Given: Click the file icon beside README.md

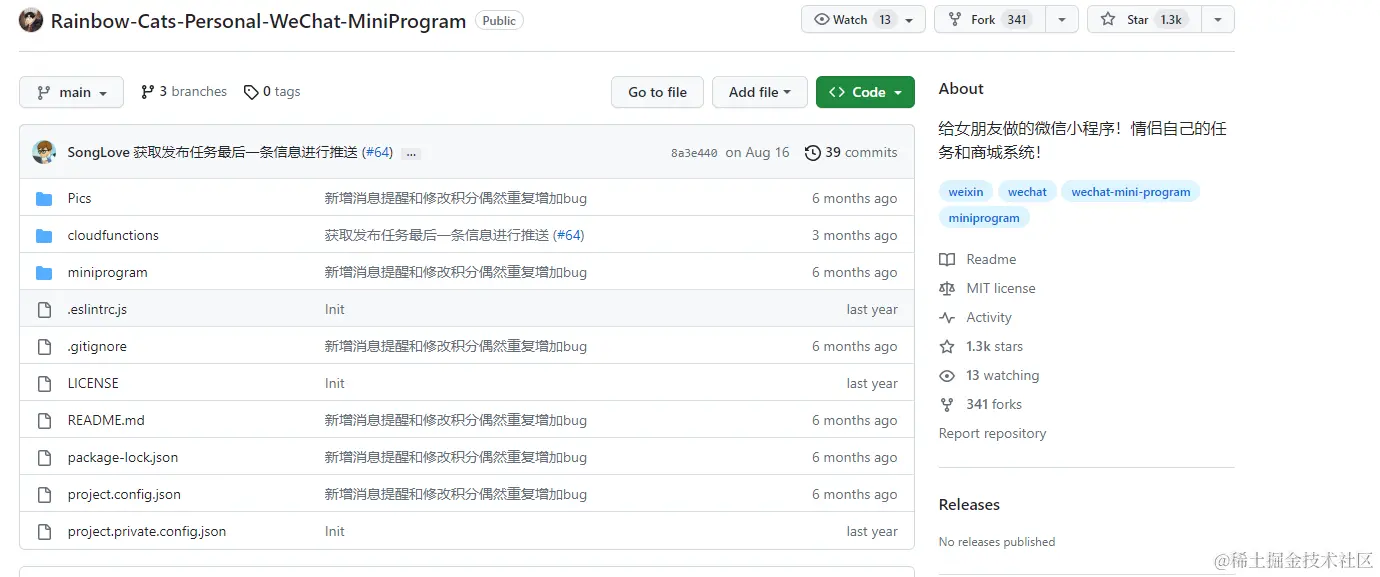Looking at the screenshot, I should point(44,421).
